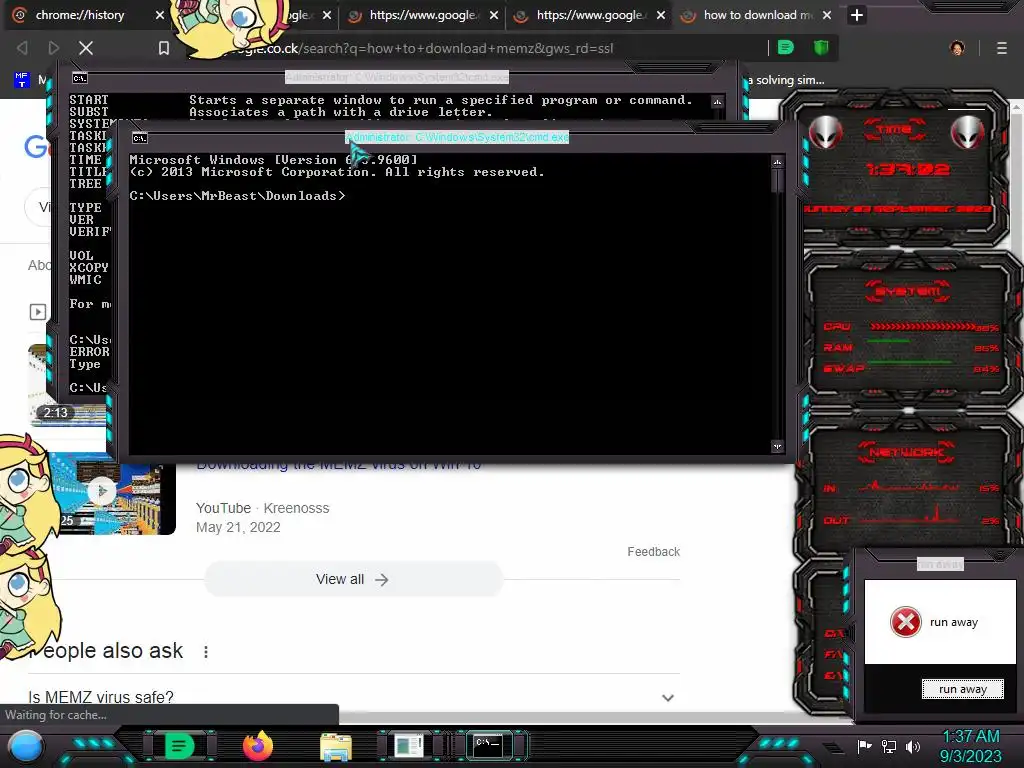This screenshot has width=1024, height=768.
Task: Click the YouTube · Kreenosss source text
Action: tap(263, 508)
